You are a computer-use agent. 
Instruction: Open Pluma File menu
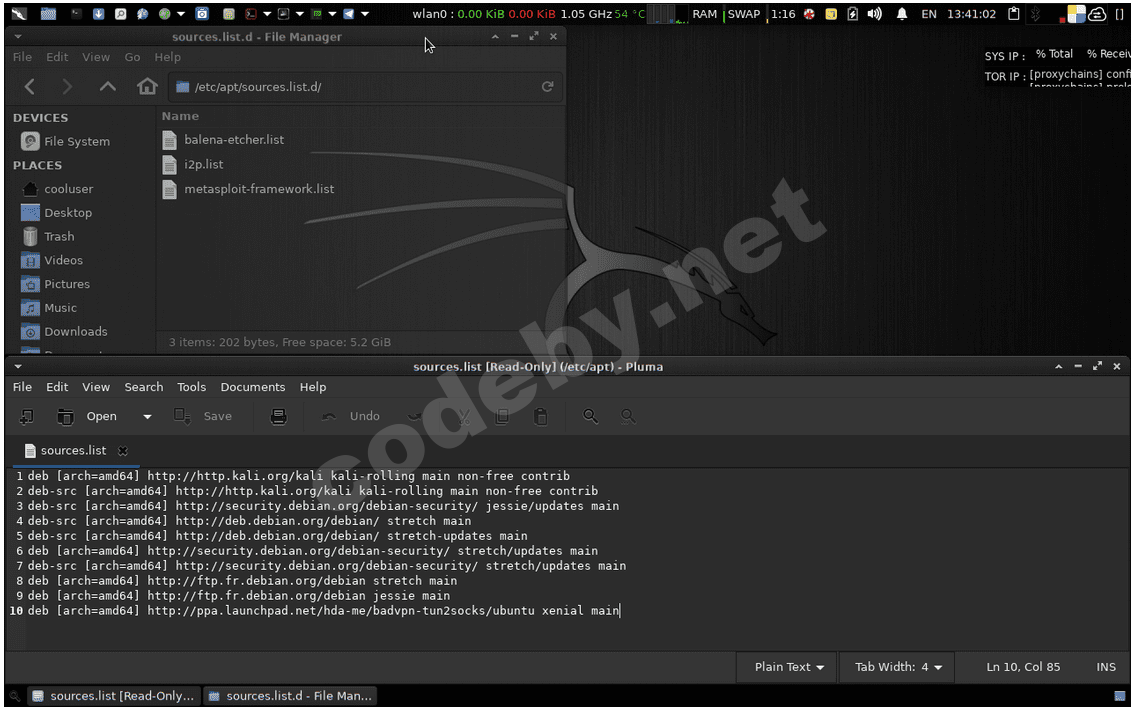pos(22,387)
